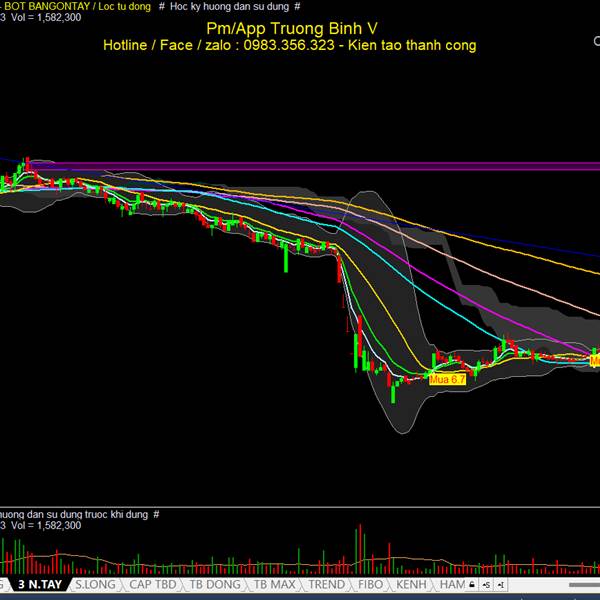The height and width of the screenshot is (600, 600).
Task: Click the purple horizontal resistance line
Action: [314, 166]
